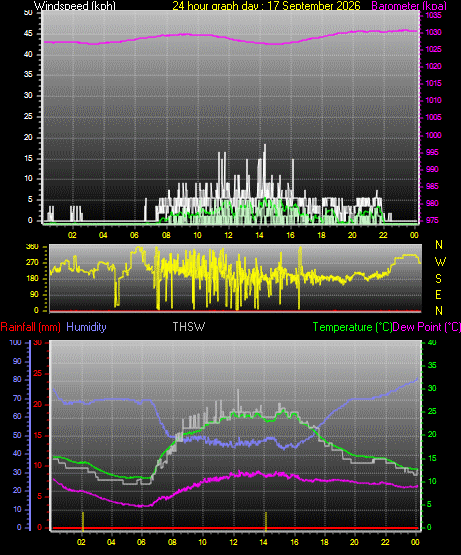Click the S compass letter on direction chart
461x555 pixels.
pyautogui.click(x=439, y=279)
